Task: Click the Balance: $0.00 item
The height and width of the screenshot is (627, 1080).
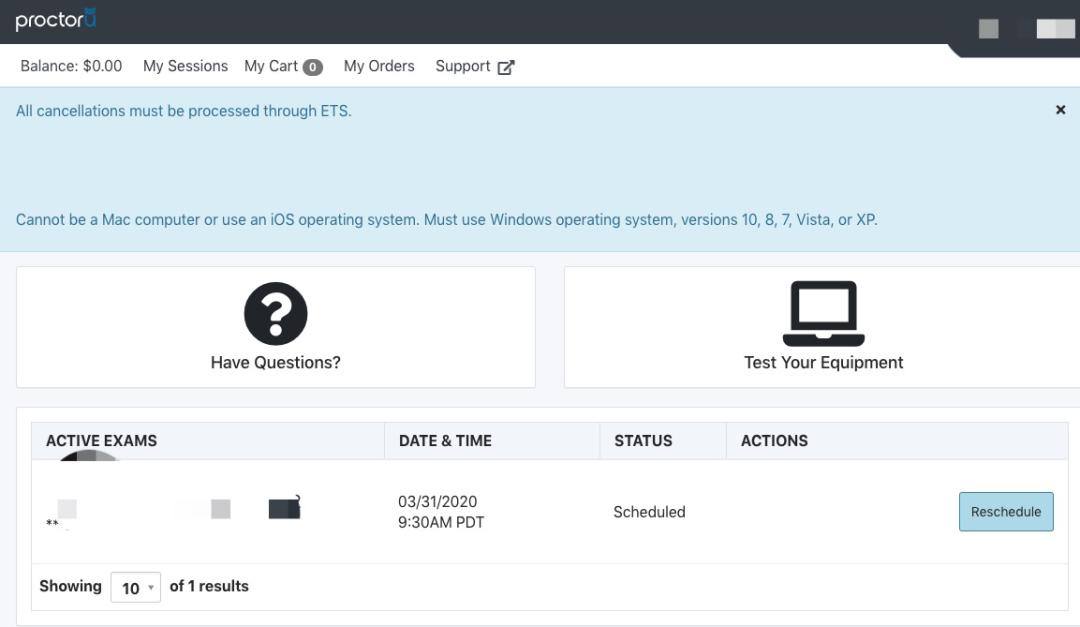Action: (71, 66)
